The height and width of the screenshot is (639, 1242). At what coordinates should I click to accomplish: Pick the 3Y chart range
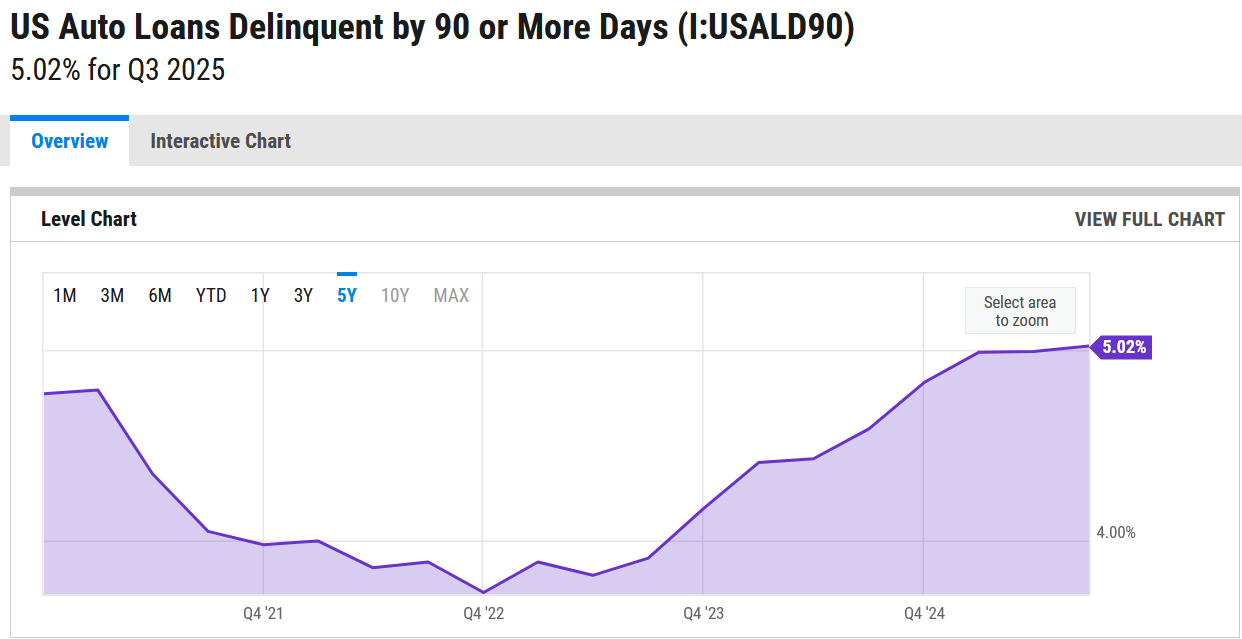[x=303, y=295]
